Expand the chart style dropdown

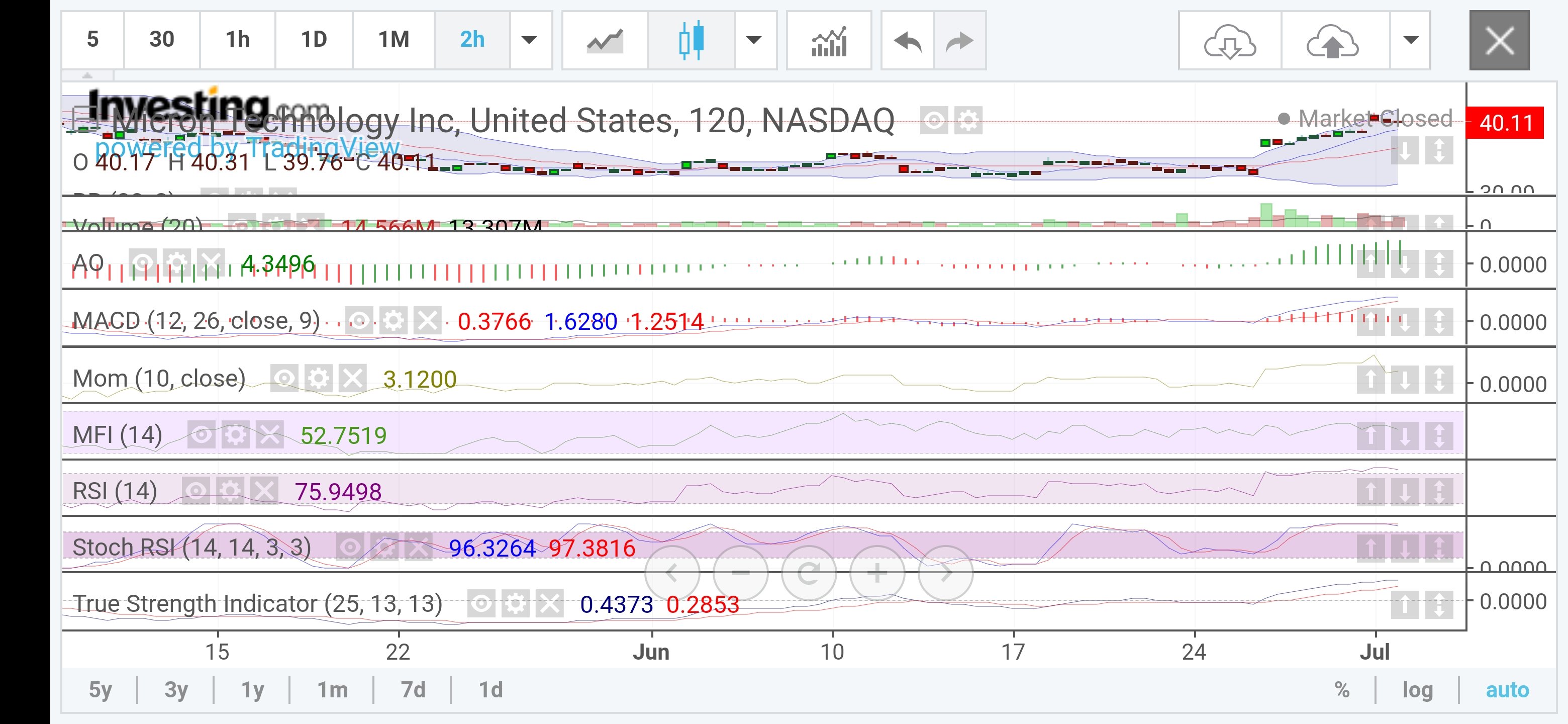(x=754, y=40)
